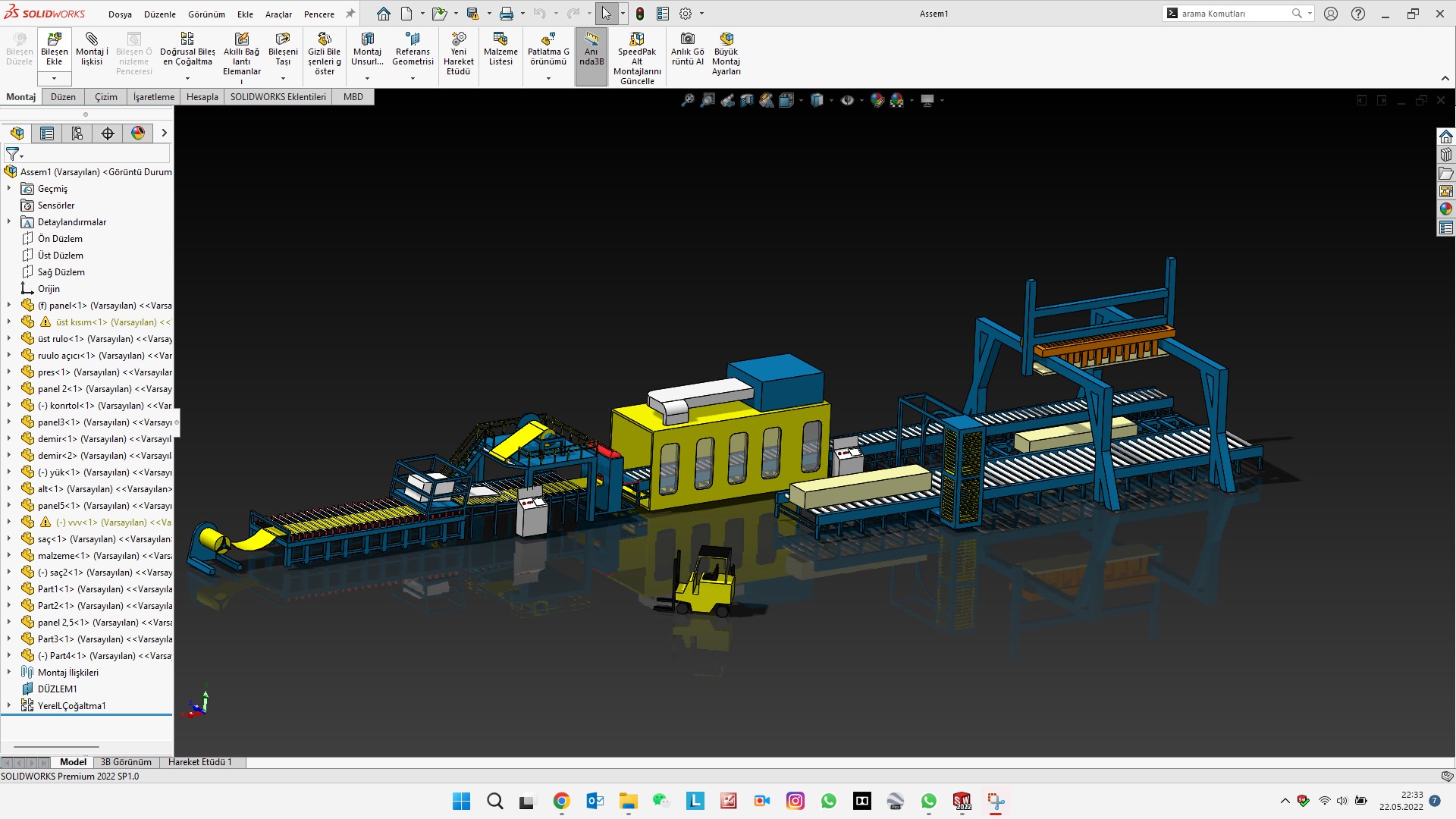This screenshot has width=1456, height=819.
Task: Switch to SOLIDWORKS Eklentileri tab
Action: (278, 97)
